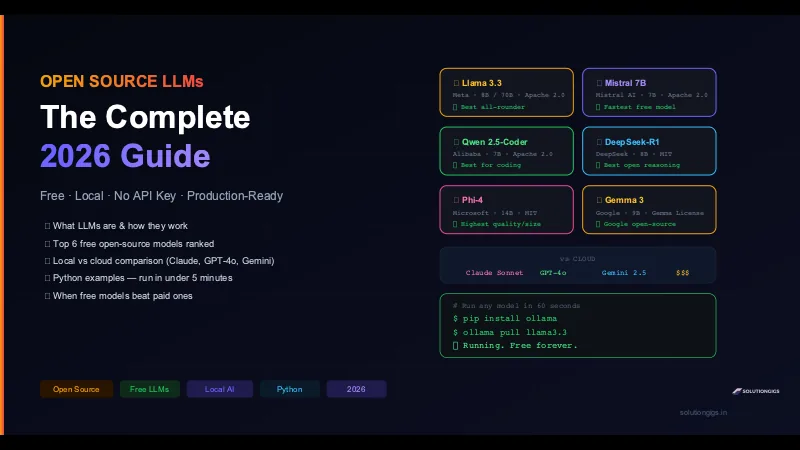Click 'DeepSeek · 8B · MIT' line
800x450 pixels.
[x=634, y=154]
